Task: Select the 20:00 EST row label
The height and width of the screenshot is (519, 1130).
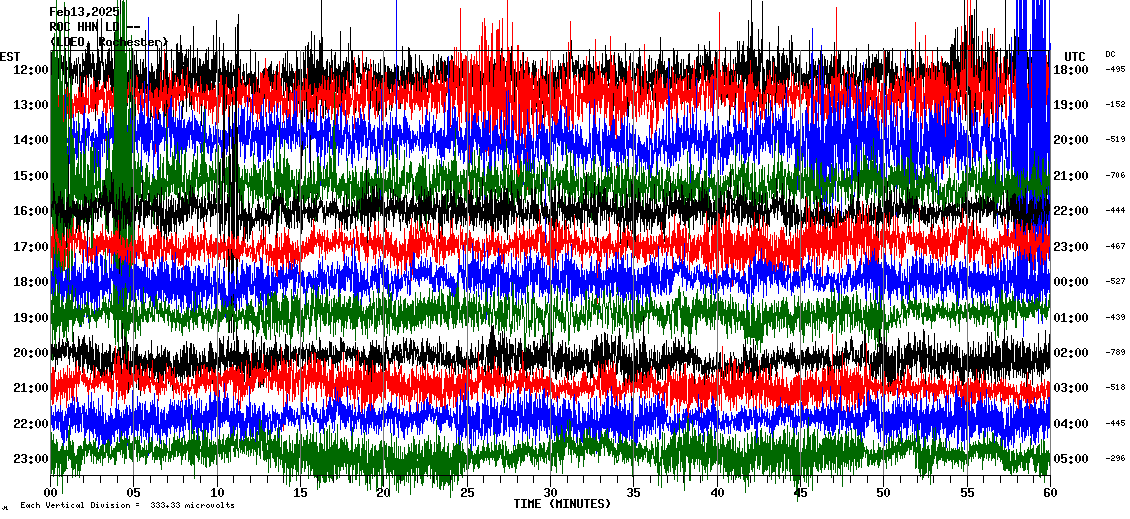Action: click(30, 352)
